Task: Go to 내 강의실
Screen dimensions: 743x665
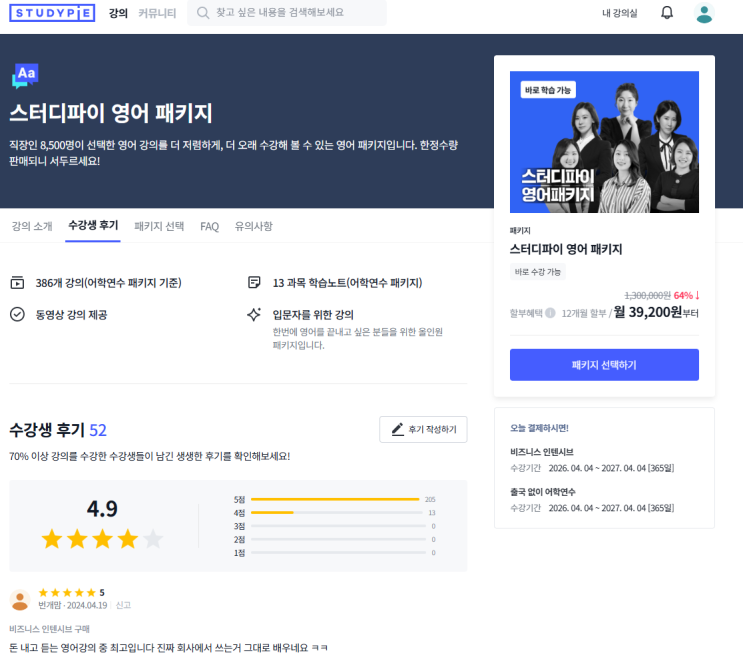Action: 619,13
